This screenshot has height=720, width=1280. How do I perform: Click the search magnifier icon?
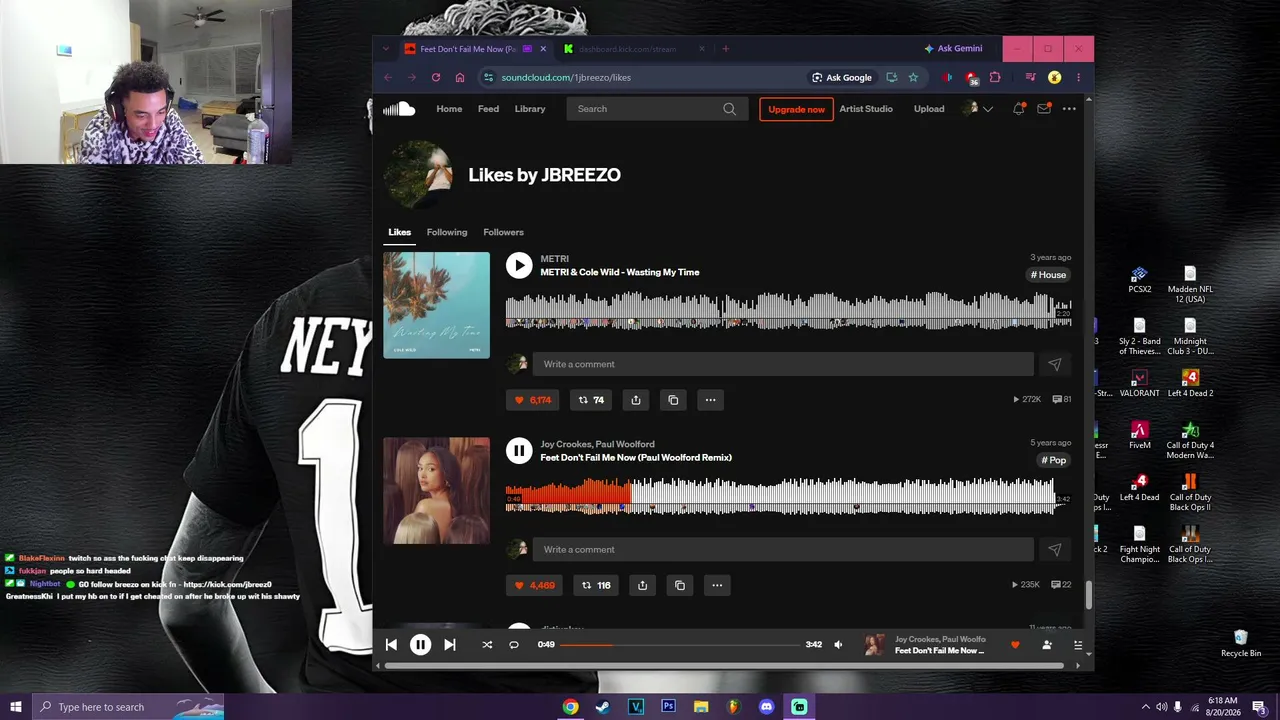coord(730,109)
